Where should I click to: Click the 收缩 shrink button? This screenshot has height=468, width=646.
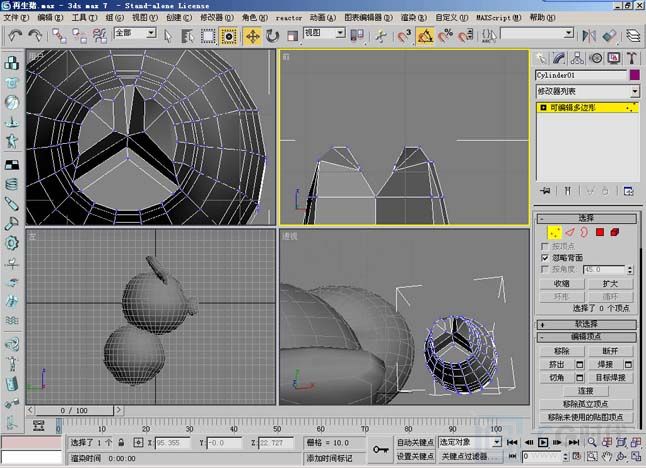[x=562, y=284]
